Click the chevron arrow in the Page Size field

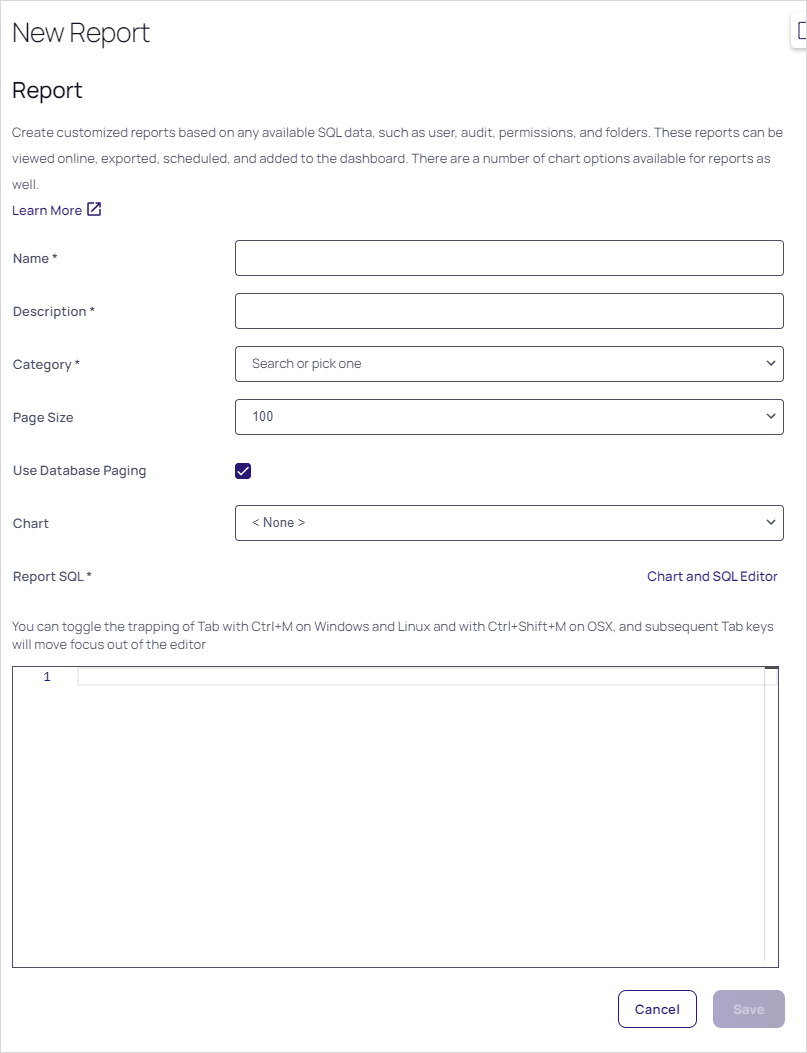(x=770, y=417)
